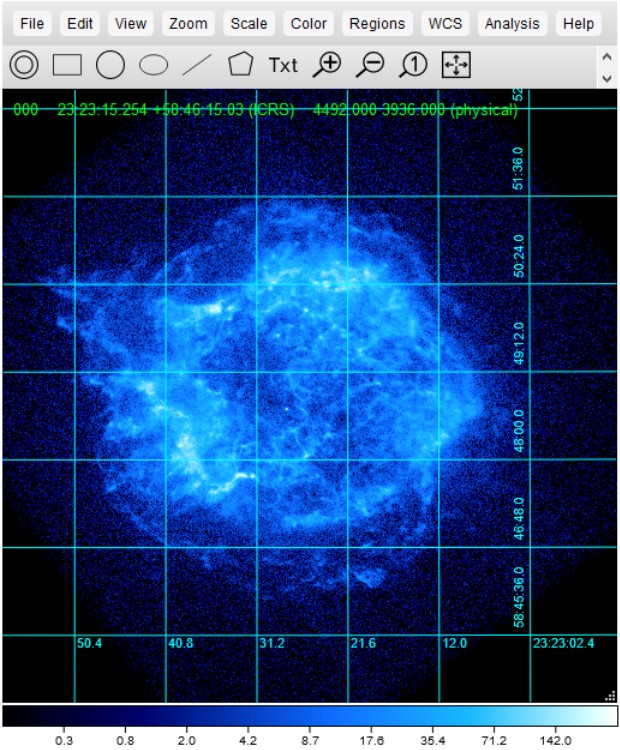Open the Color menu

tap(309, 23)
